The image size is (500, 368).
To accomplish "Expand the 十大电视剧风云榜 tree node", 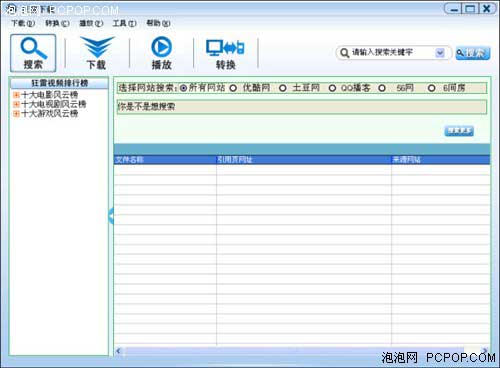I will pos(16,104).
